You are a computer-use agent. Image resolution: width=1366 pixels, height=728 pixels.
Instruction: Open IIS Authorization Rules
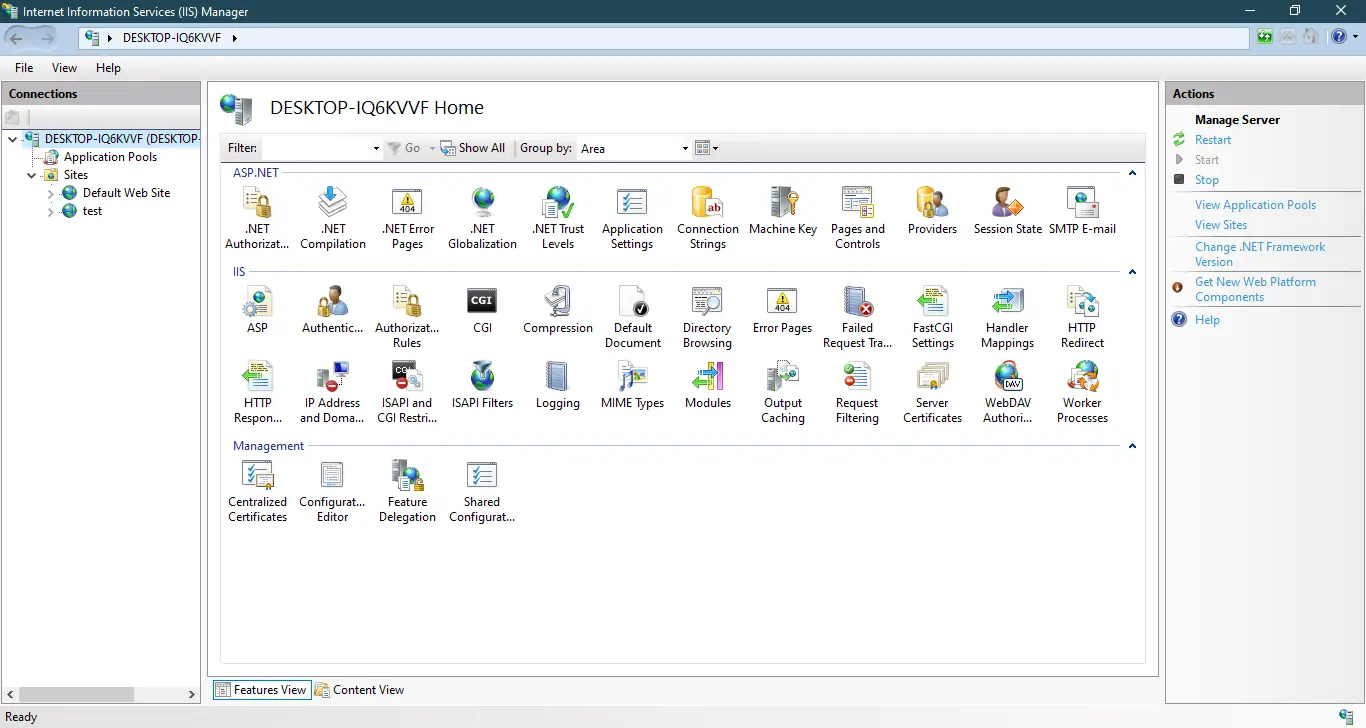(x=407, y=317)
